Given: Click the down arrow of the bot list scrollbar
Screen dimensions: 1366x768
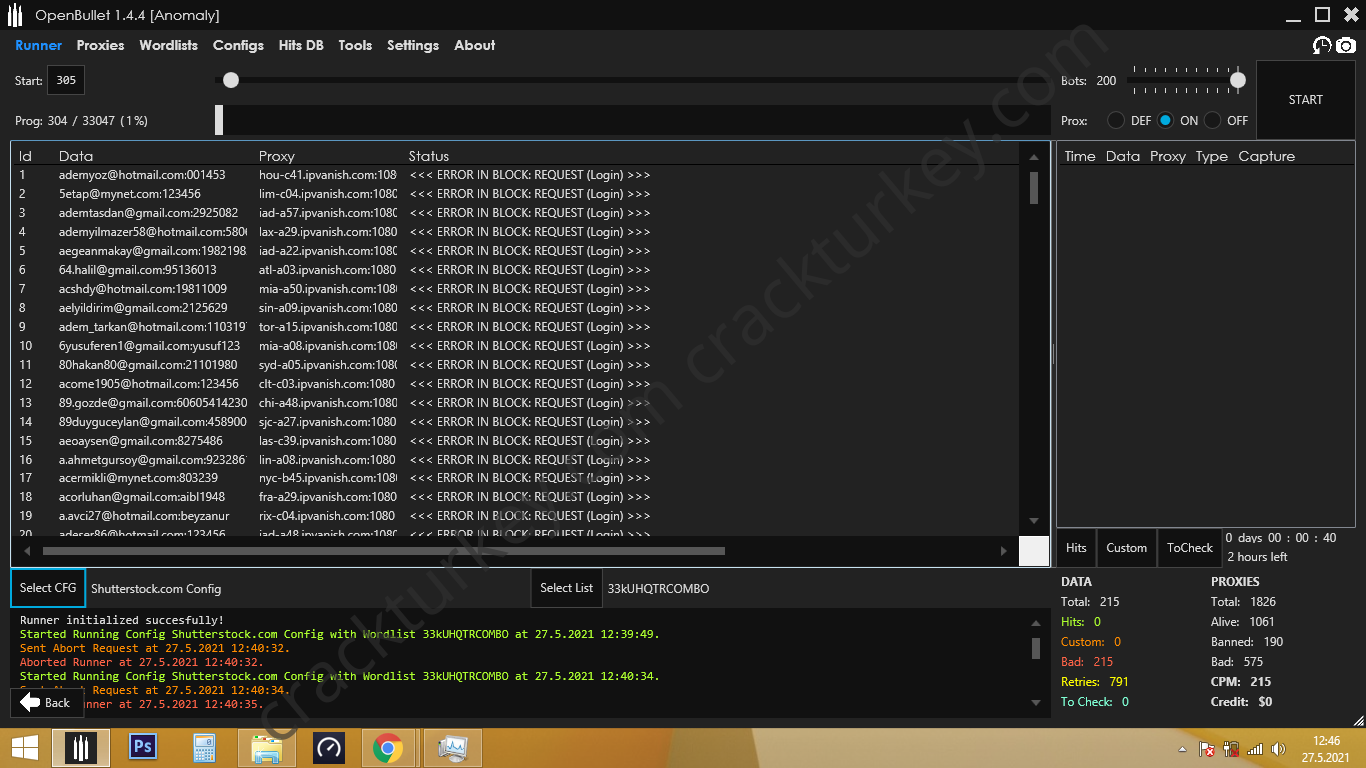Looking at the screenshot, I should pyautogui.click(x=1034, y=521).
